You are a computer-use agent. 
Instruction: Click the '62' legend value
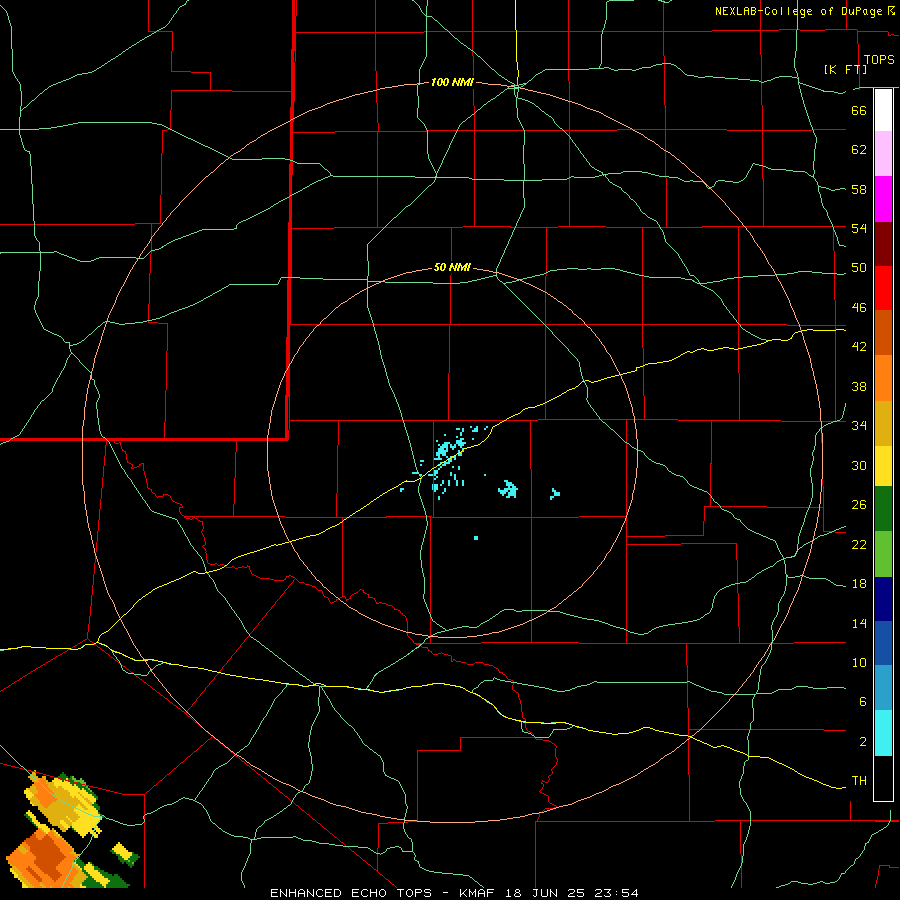859,150
